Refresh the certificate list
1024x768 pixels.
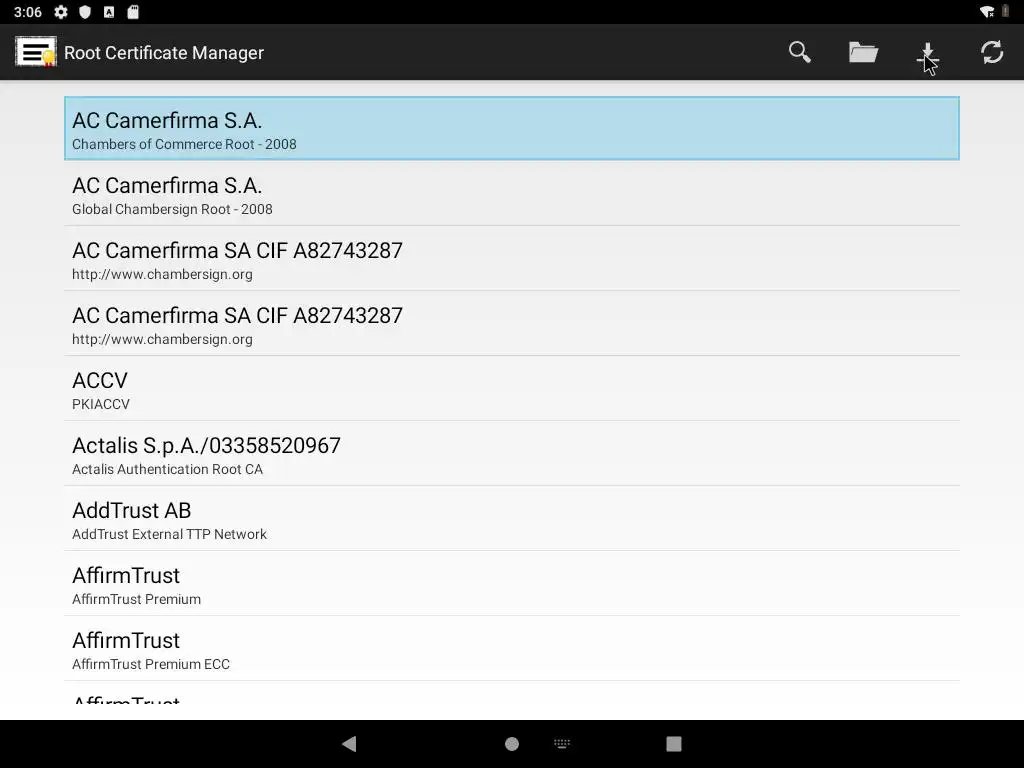click(992, 52)
